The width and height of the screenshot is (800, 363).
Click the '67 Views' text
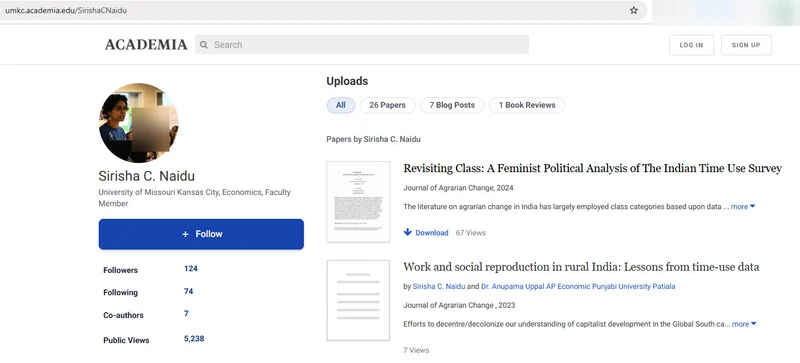[470, 233]
